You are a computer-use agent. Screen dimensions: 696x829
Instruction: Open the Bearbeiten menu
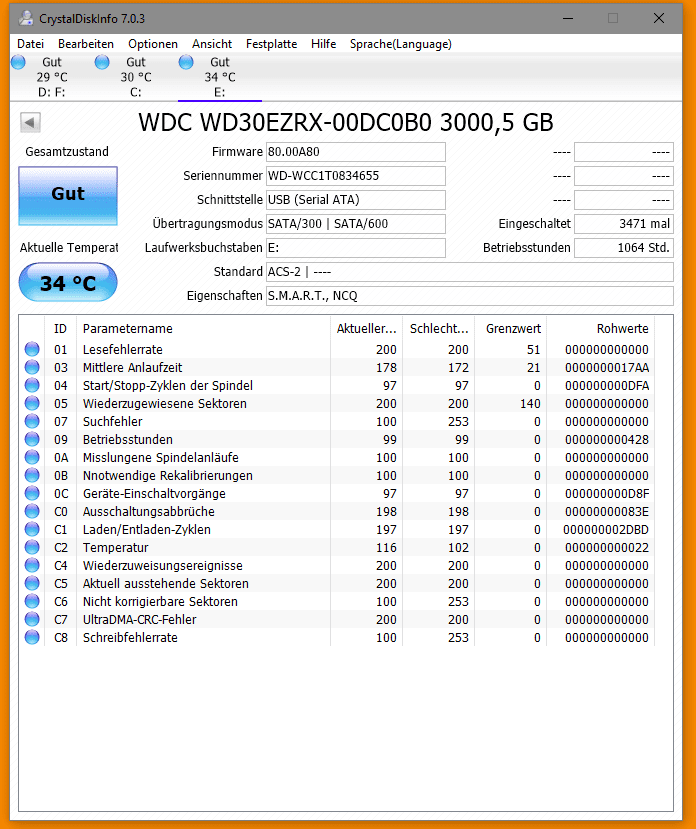click(x=86, y=44)
